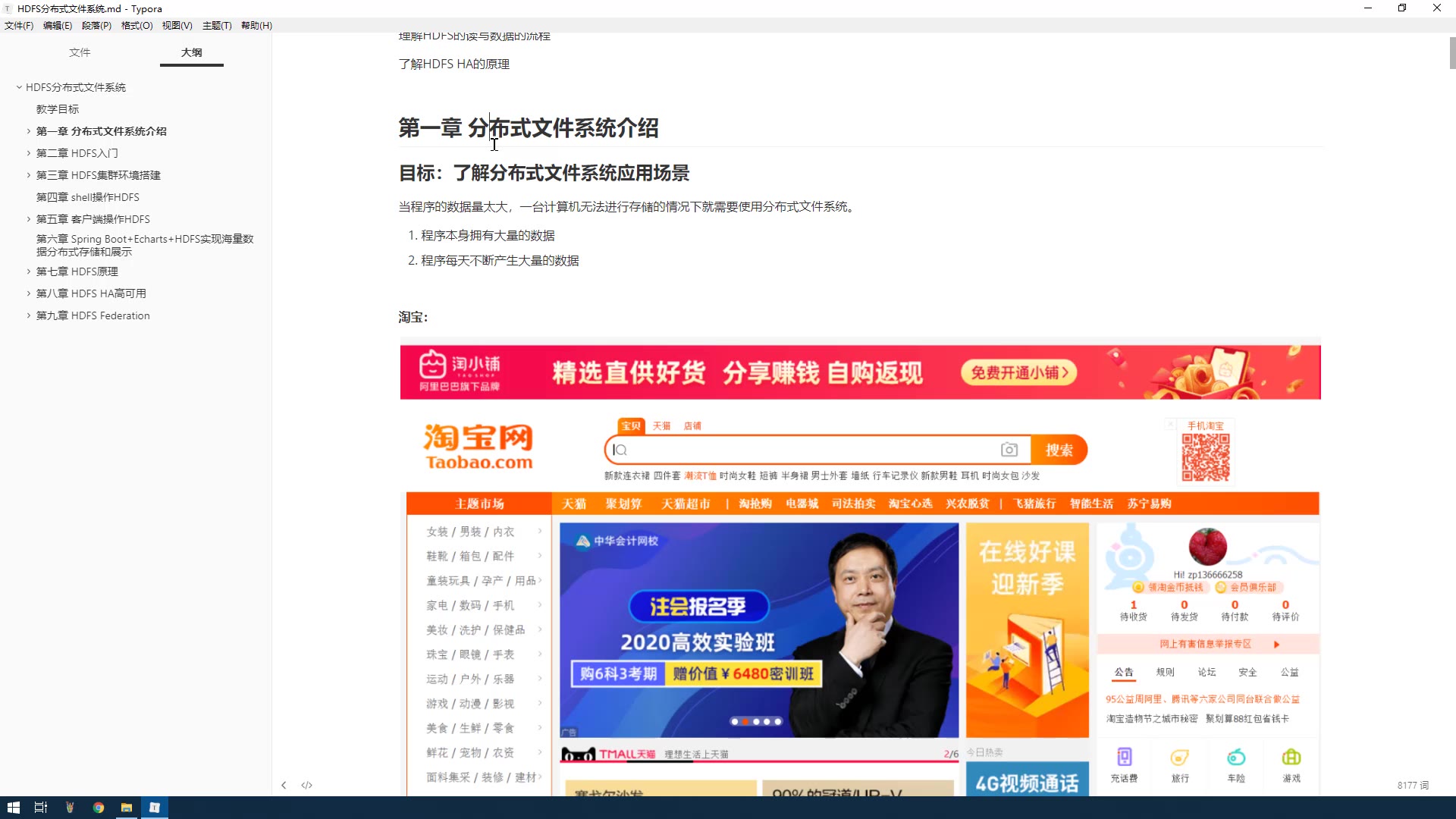Open the 编辑(E) menu

pyautogui.click(x=58, y=25)
